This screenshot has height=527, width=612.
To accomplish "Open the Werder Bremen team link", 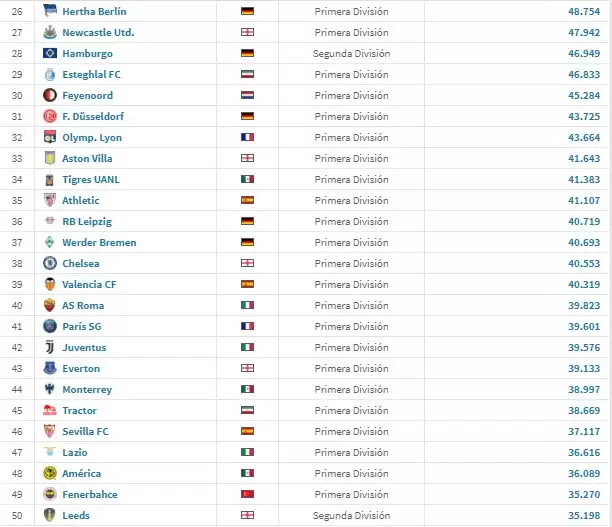I will [98, 242].
